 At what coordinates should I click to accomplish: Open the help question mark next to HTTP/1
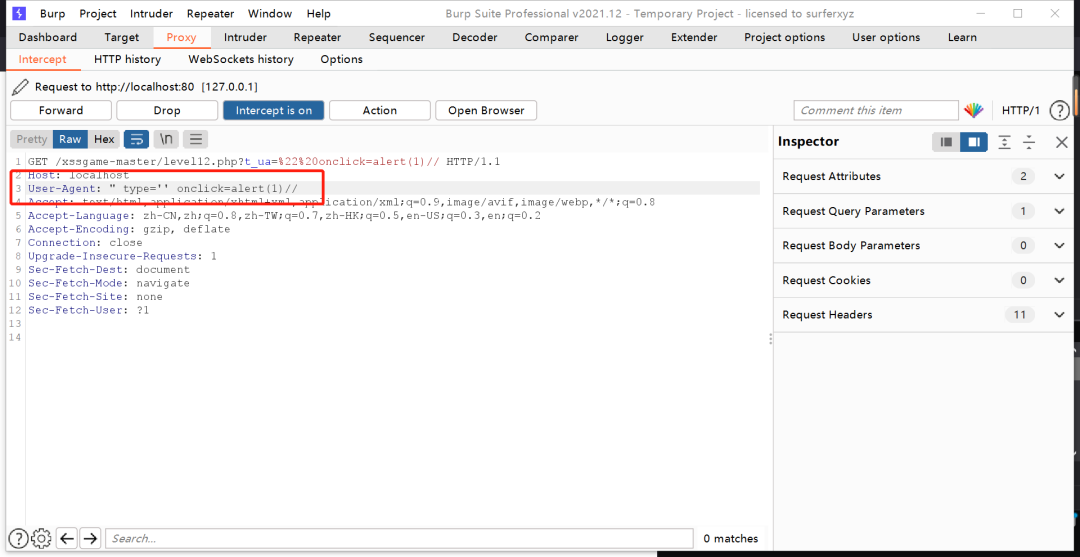pyautogui.click(x=1059, y=110)
